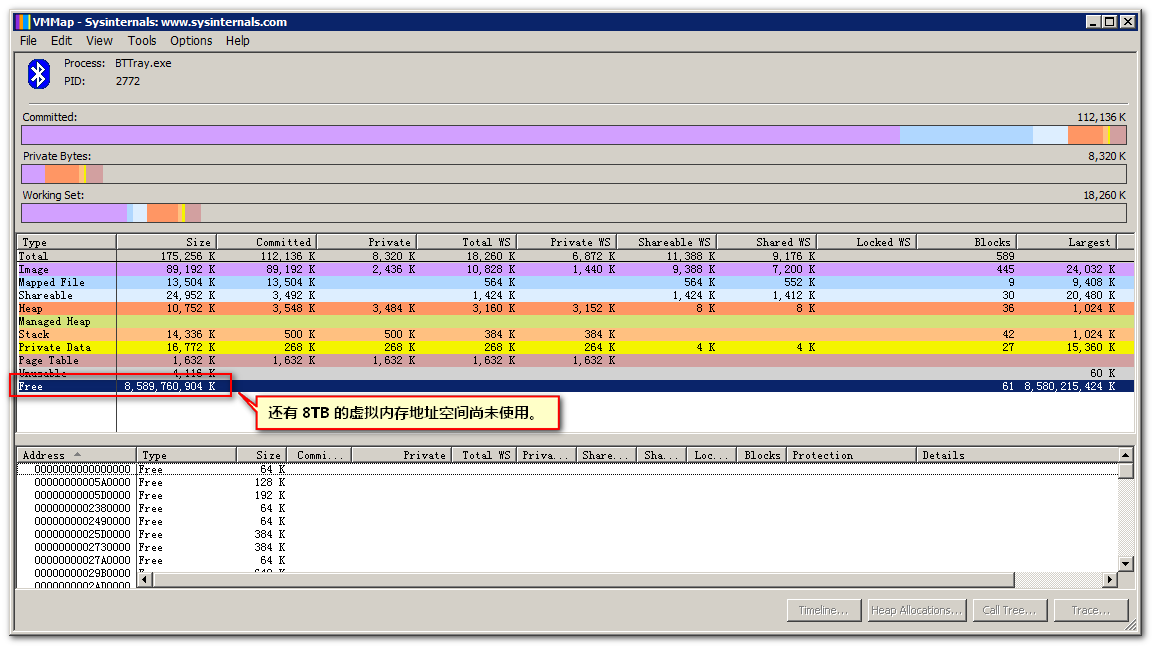Sort details list by Protection column
Screen dimensions: 1152x646
coord(852,455)
